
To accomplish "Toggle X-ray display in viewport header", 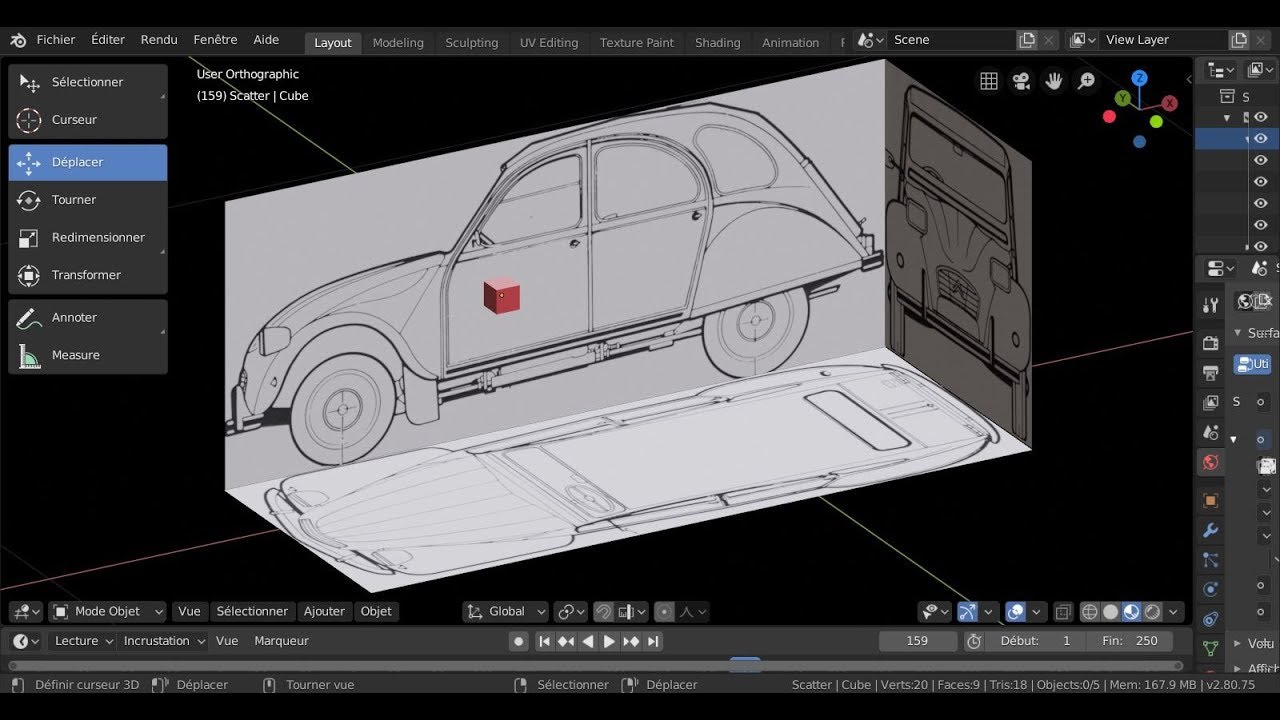I will pyautogui.click(x=1063, y=612).
